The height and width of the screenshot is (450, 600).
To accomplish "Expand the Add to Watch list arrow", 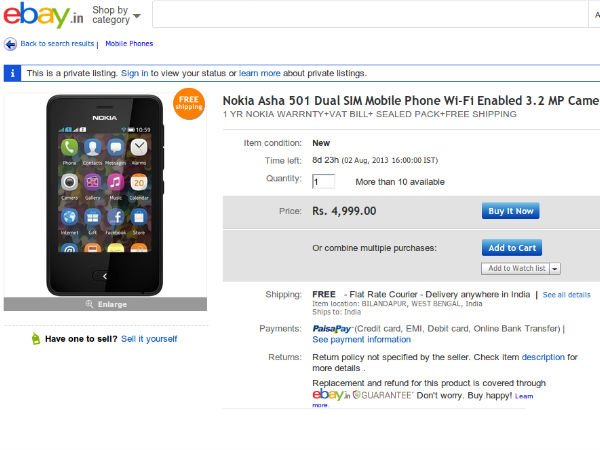I will (555, 268).
